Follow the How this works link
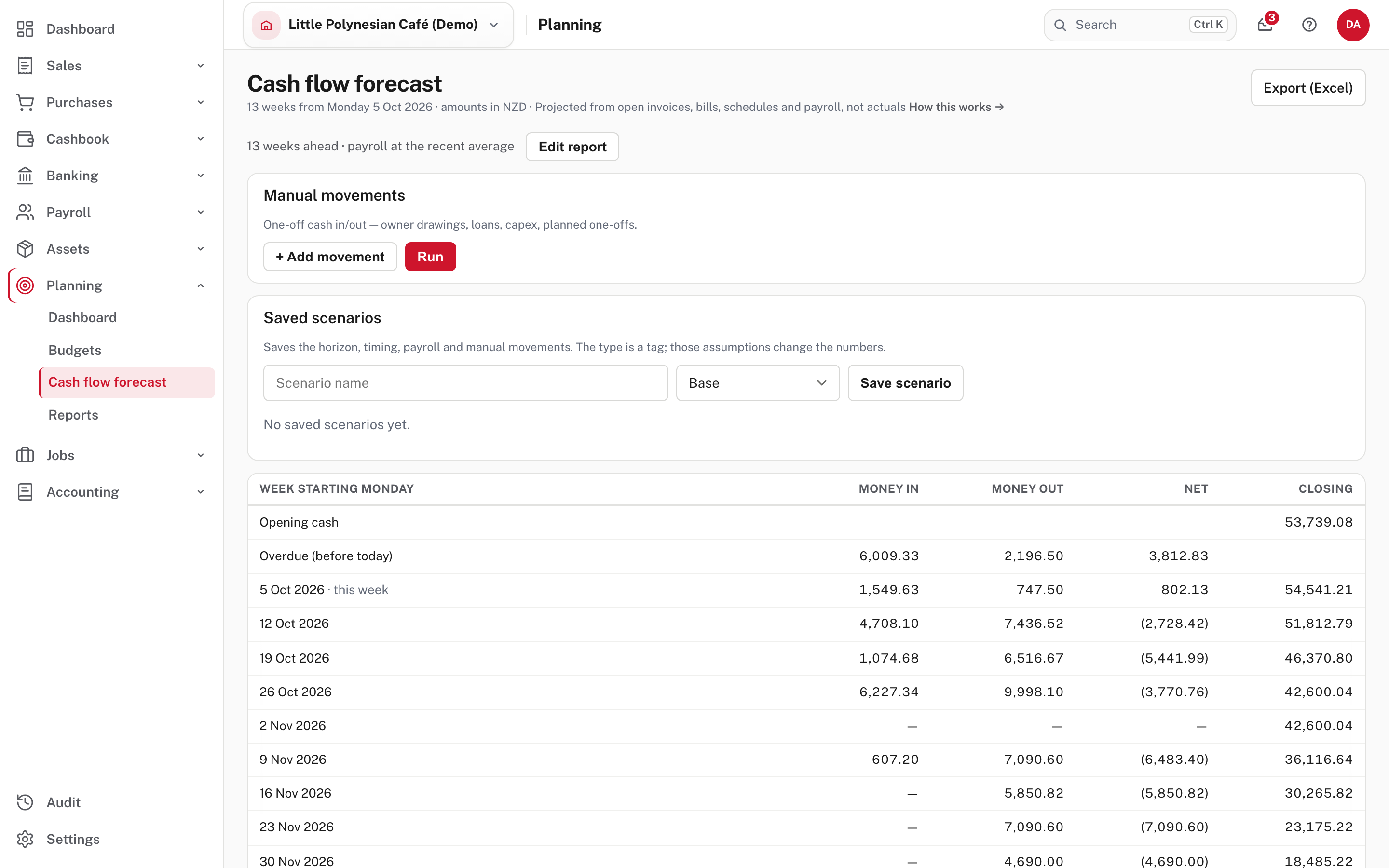The width and height of the screenshot is (1389, 868). 956,107
